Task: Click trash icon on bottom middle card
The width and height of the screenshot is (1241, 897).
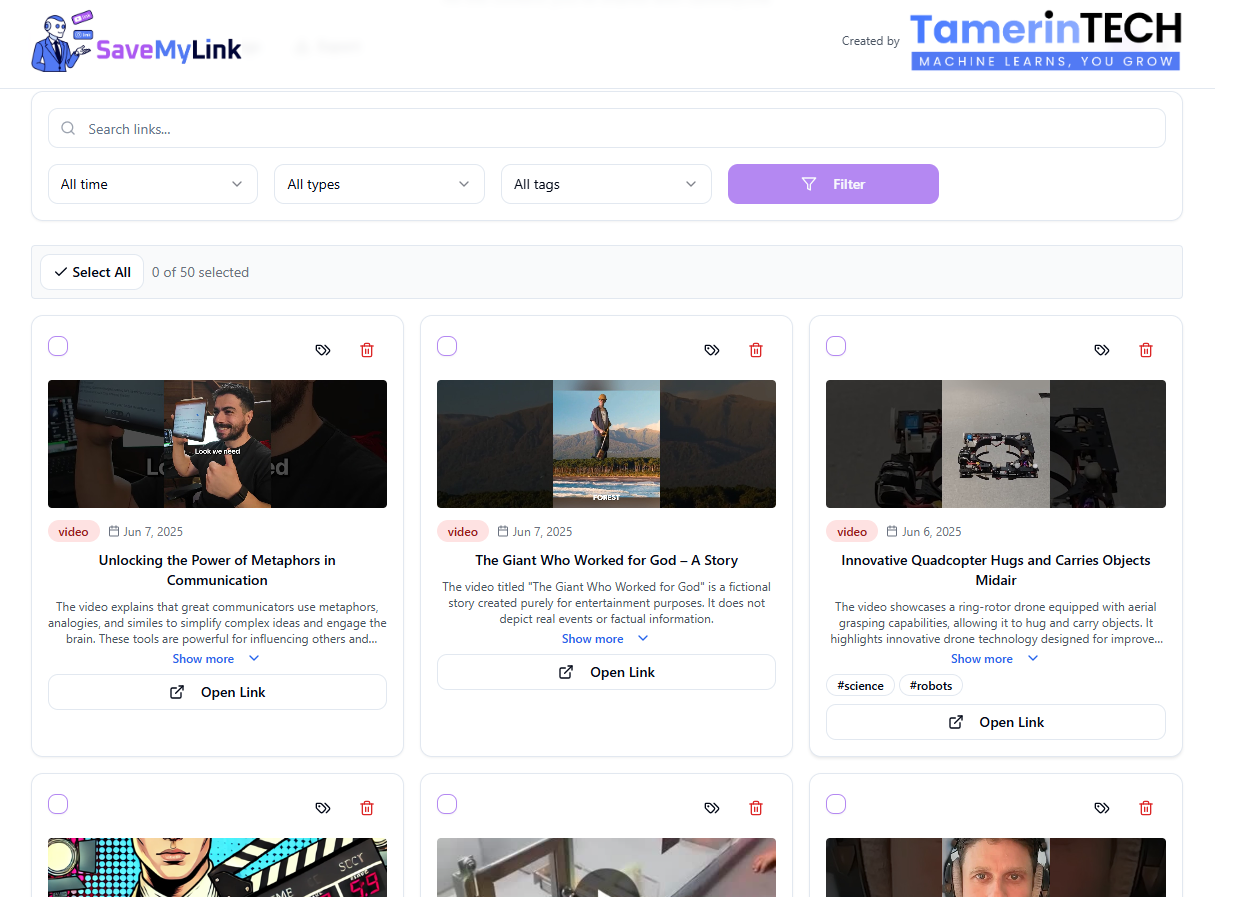Action: tap(756, 808)
